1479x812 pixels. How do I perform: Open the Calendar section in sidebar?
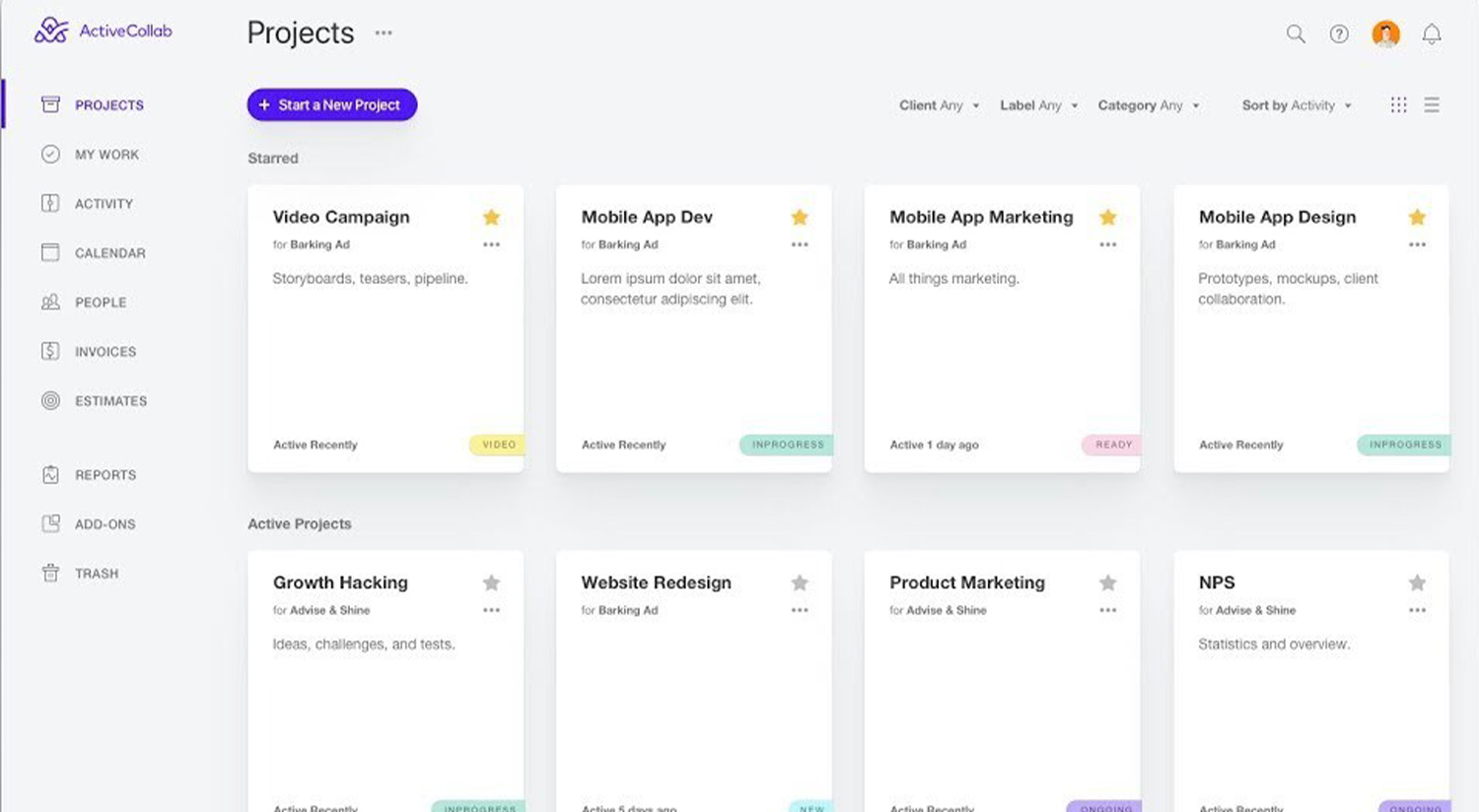click(x=109, y=253)
